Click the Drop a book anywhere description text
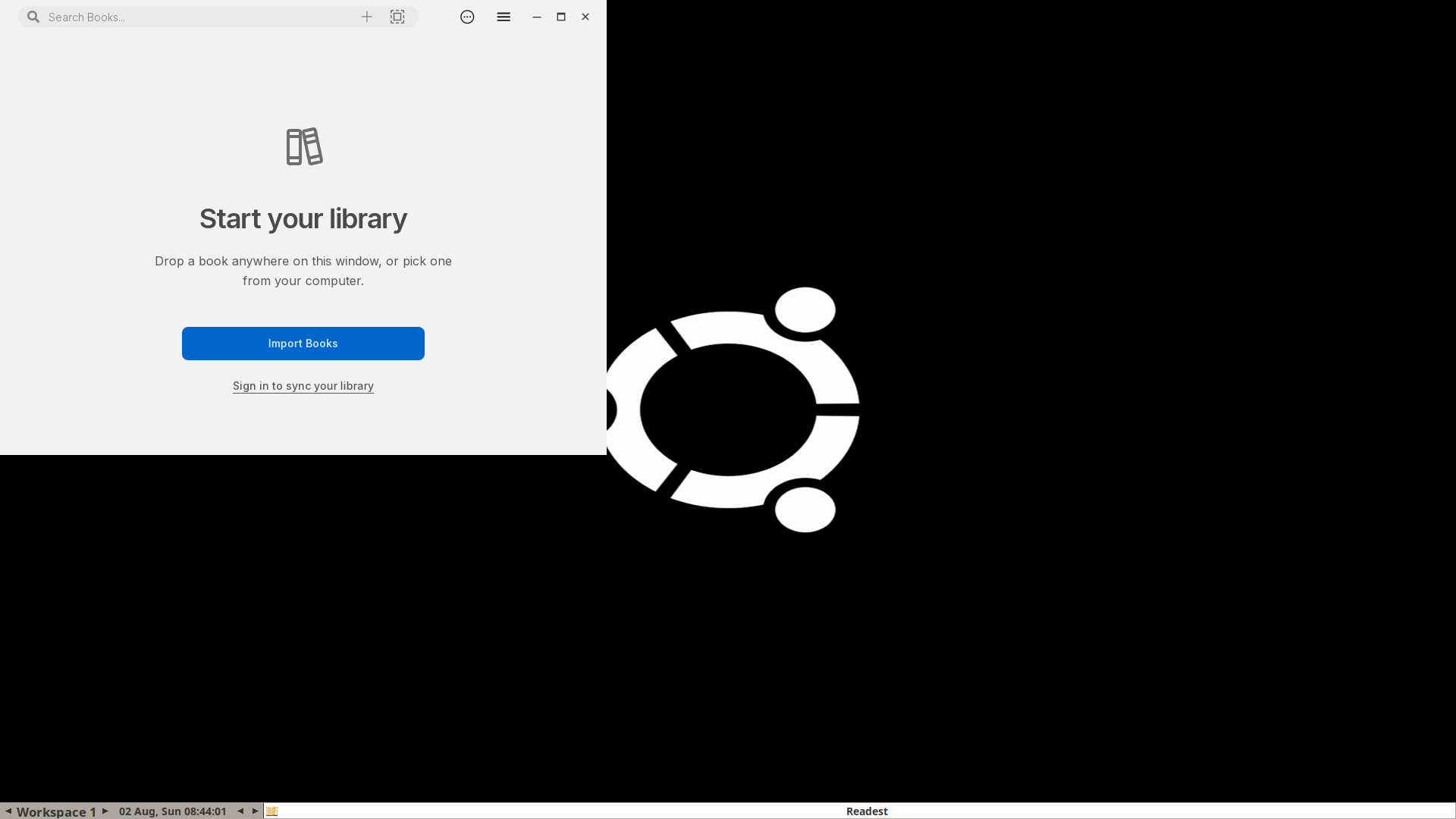This screenshot has height=819, width=1456. click(x=303, y=271)
